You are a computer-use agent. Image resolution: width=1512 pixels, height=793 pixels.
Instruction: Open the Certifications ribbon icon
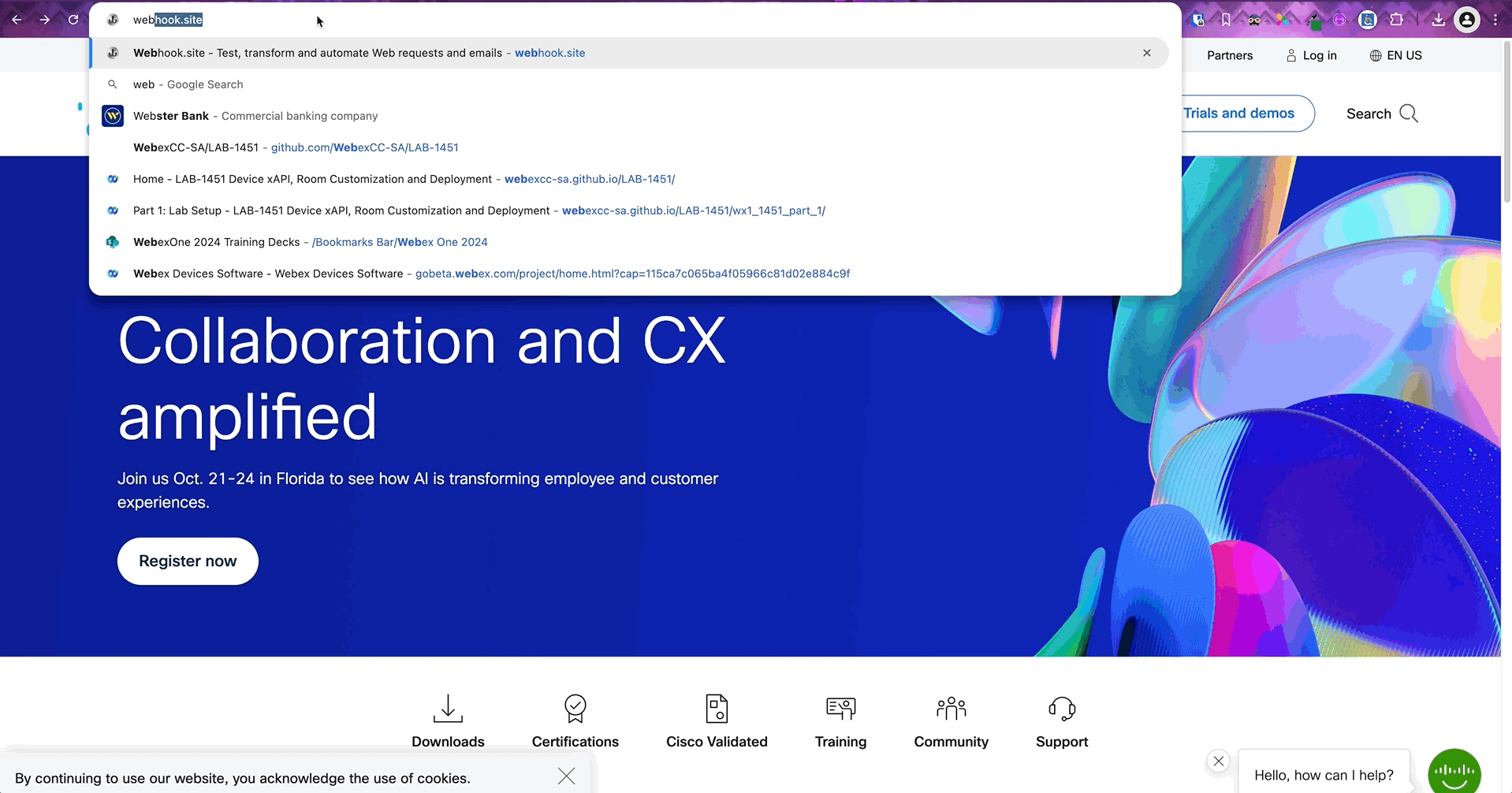[575, 709]
